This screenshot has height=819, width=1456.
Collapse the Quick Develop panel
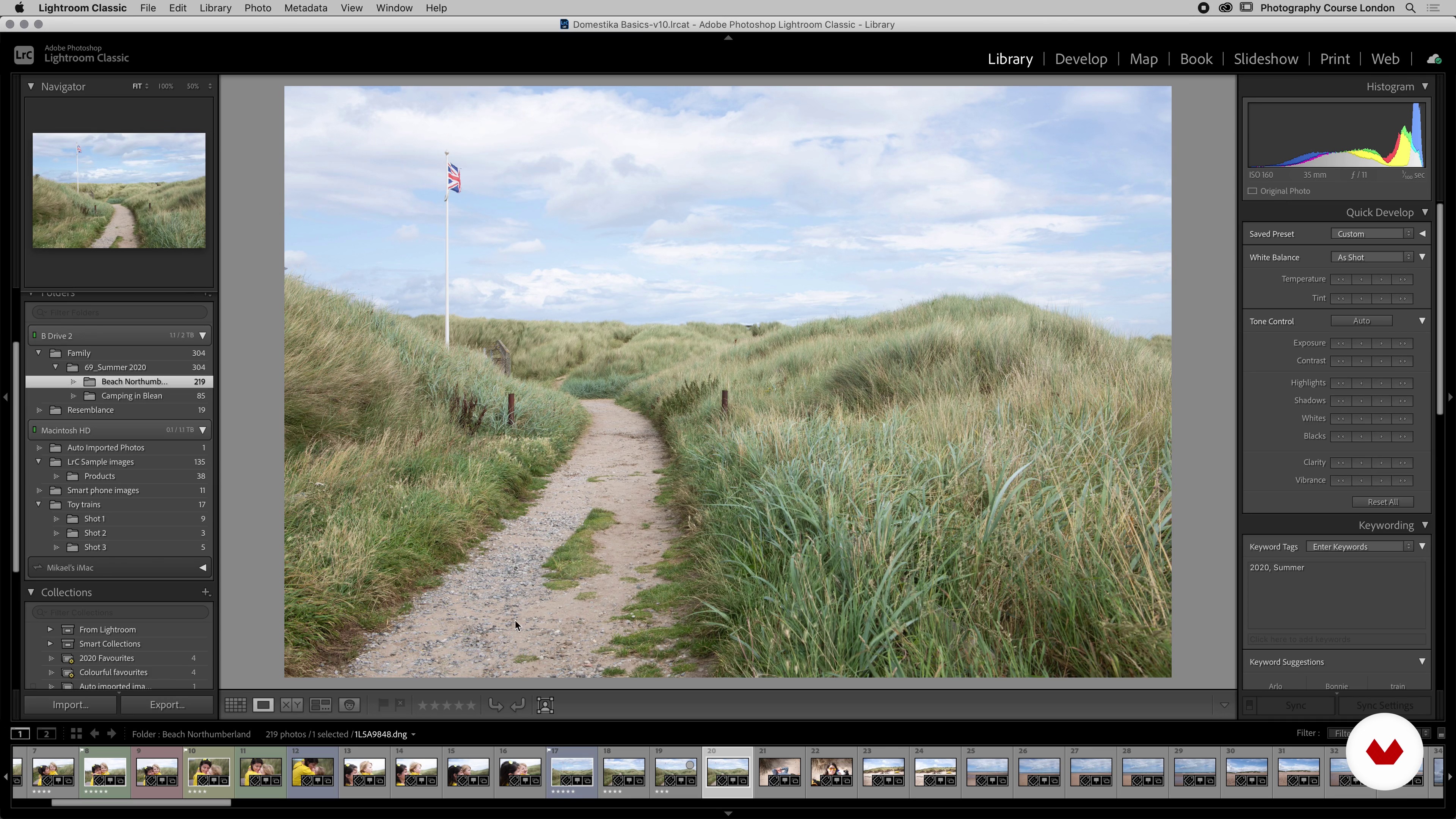click(1425, 212)
